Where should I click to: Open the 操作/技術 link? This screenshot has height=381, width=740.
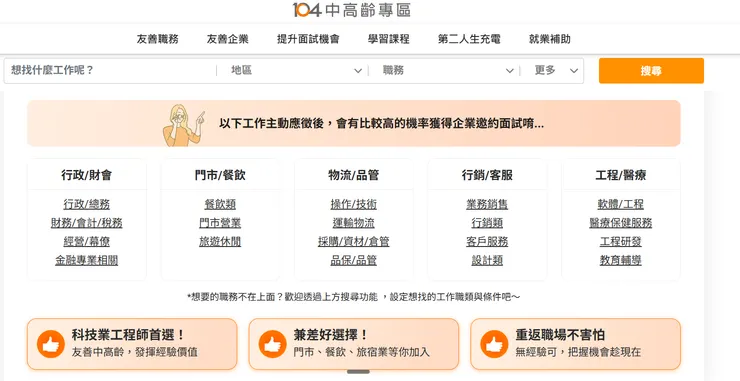coord(353,204)
